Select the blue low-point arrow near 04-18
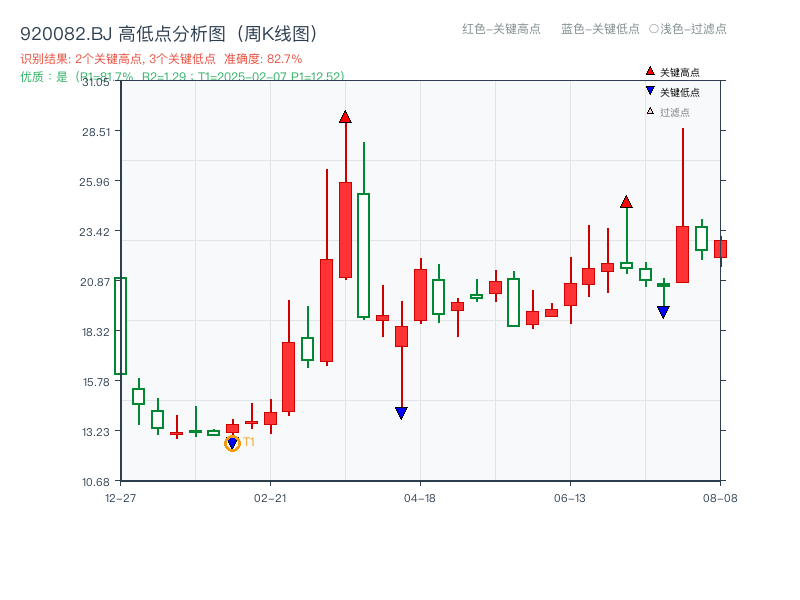 pos(400,411)
